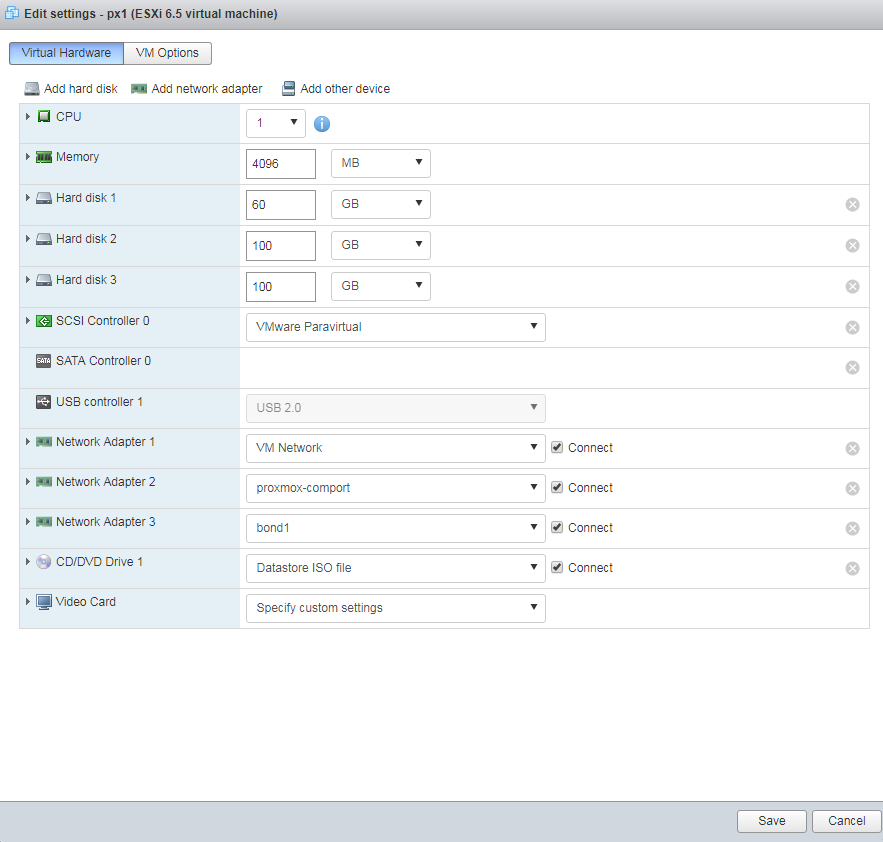
Task: Expand the Video Card settings row
Action: (x=28, y=602)
